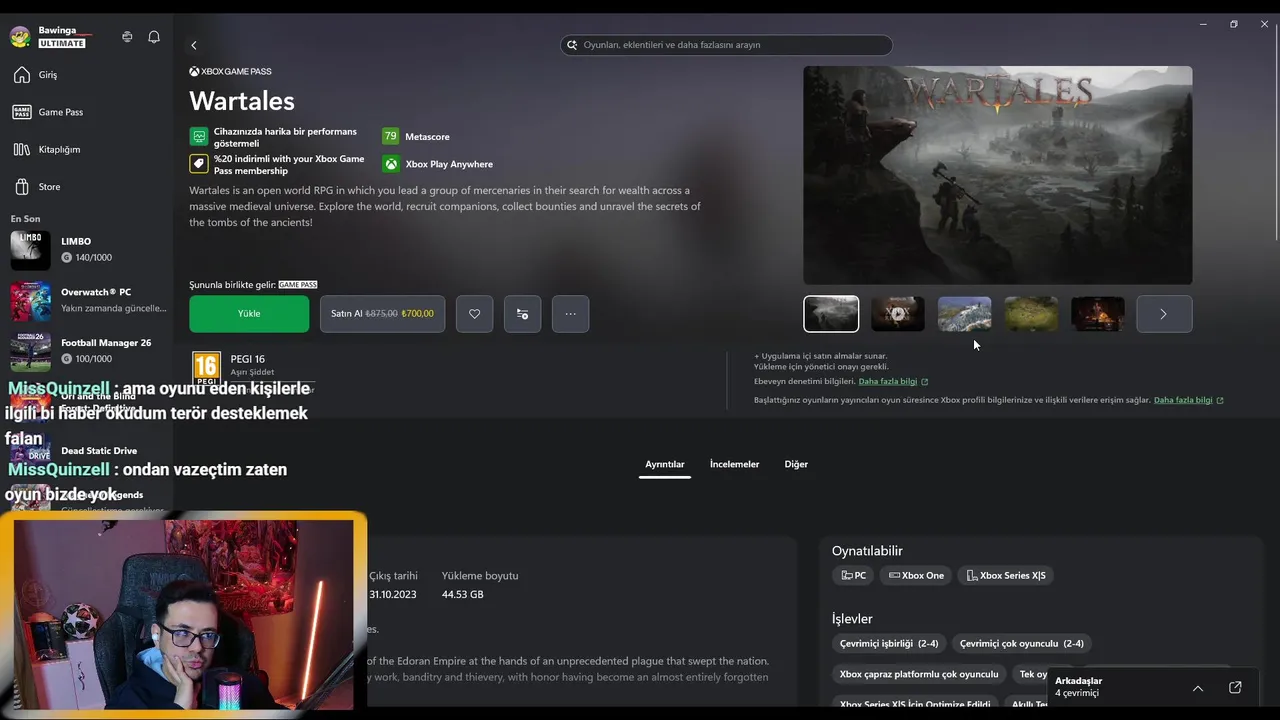The width and height of the screenshot is (1280, 720).
Task: Restore down the Xbox app window
Action: click(x=1234, y=24)
